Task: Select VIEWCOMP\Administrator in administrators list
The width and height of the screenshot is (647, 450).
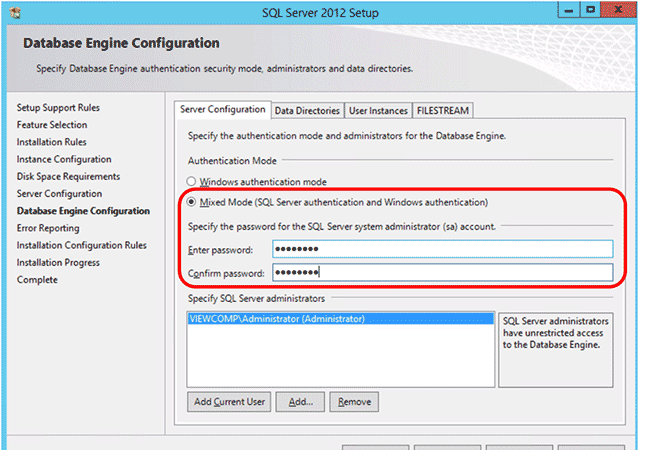Action: pyautogui.click(x=341, y=319)
